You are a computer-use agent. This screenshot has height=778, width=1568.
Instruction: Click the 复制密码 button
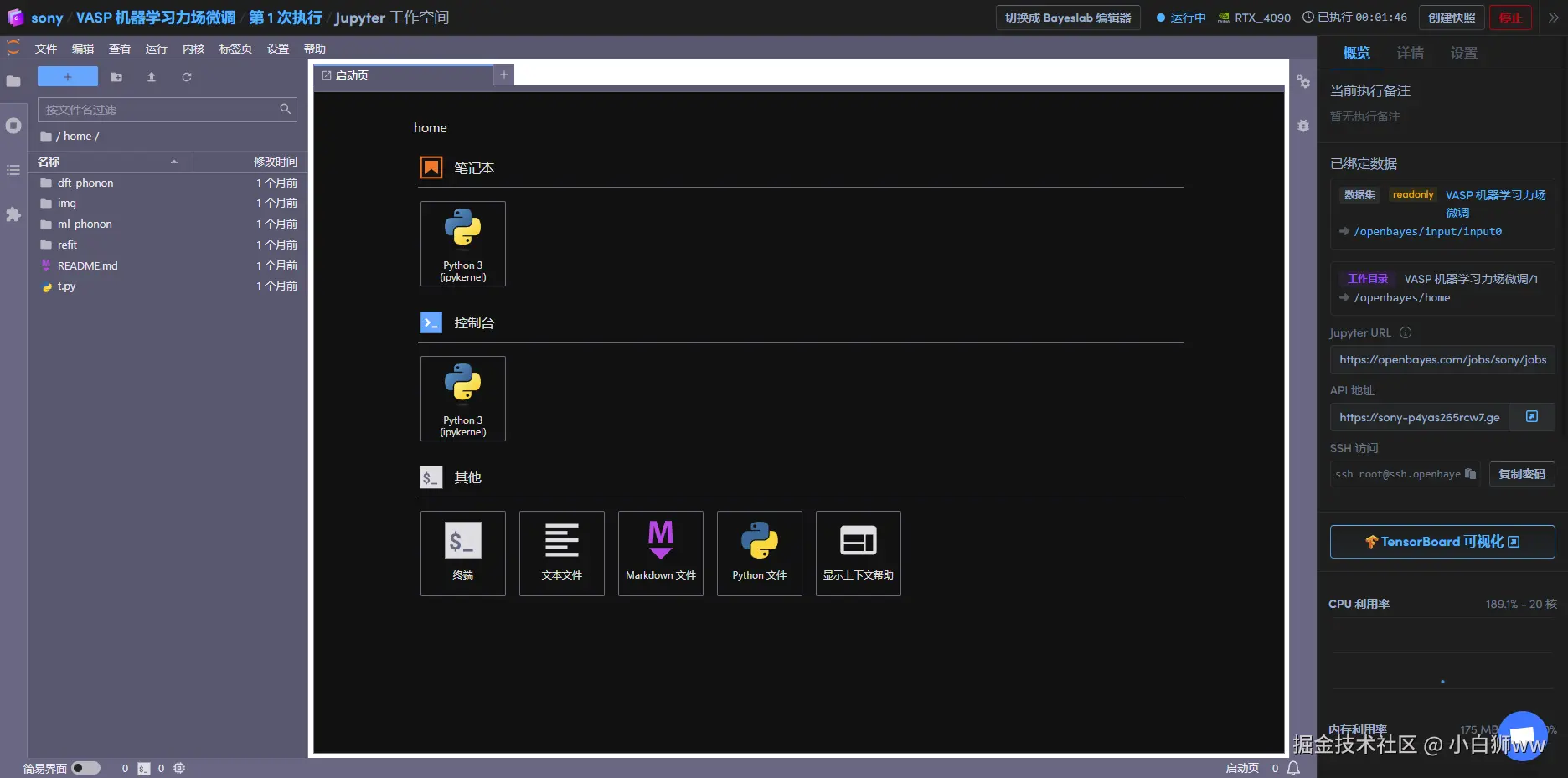pyautogui.click(x=1522, y=474)
